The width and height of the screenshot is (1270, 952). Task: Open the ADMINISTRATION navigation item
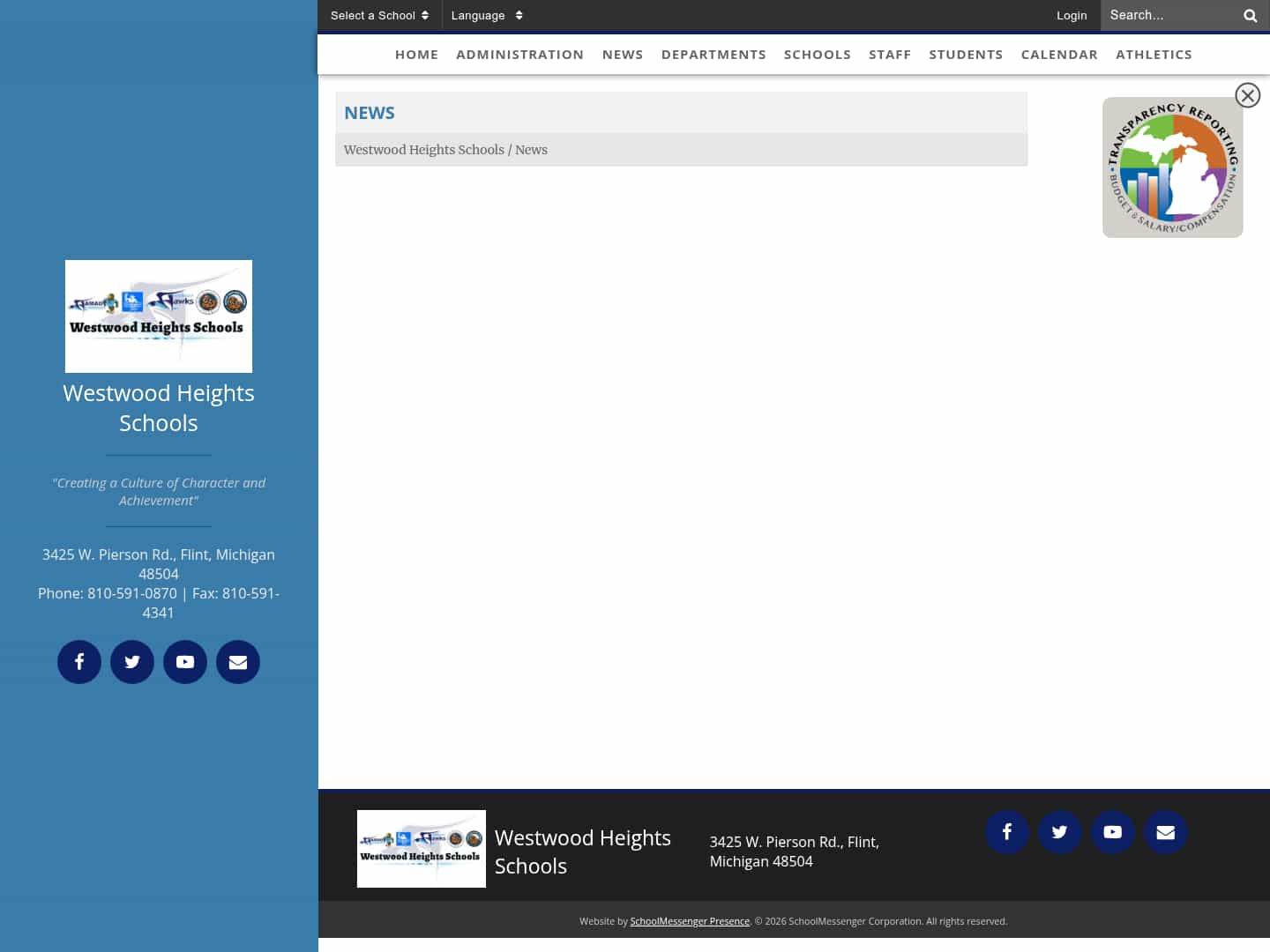pyautogui.click(x=519, y=54)
